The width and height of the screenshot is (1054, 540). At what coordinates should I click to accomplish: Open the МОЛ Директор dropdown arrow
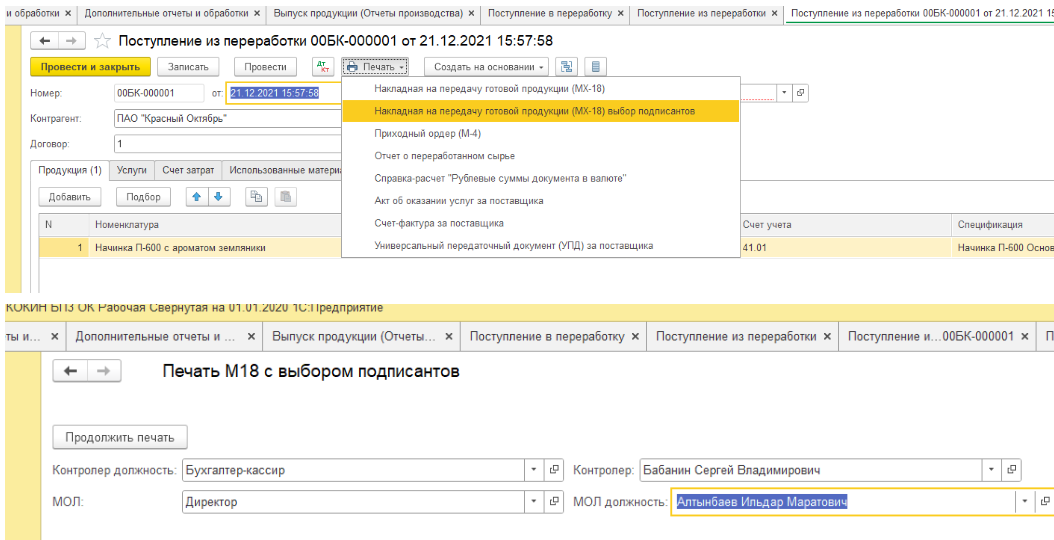point(534,501)
